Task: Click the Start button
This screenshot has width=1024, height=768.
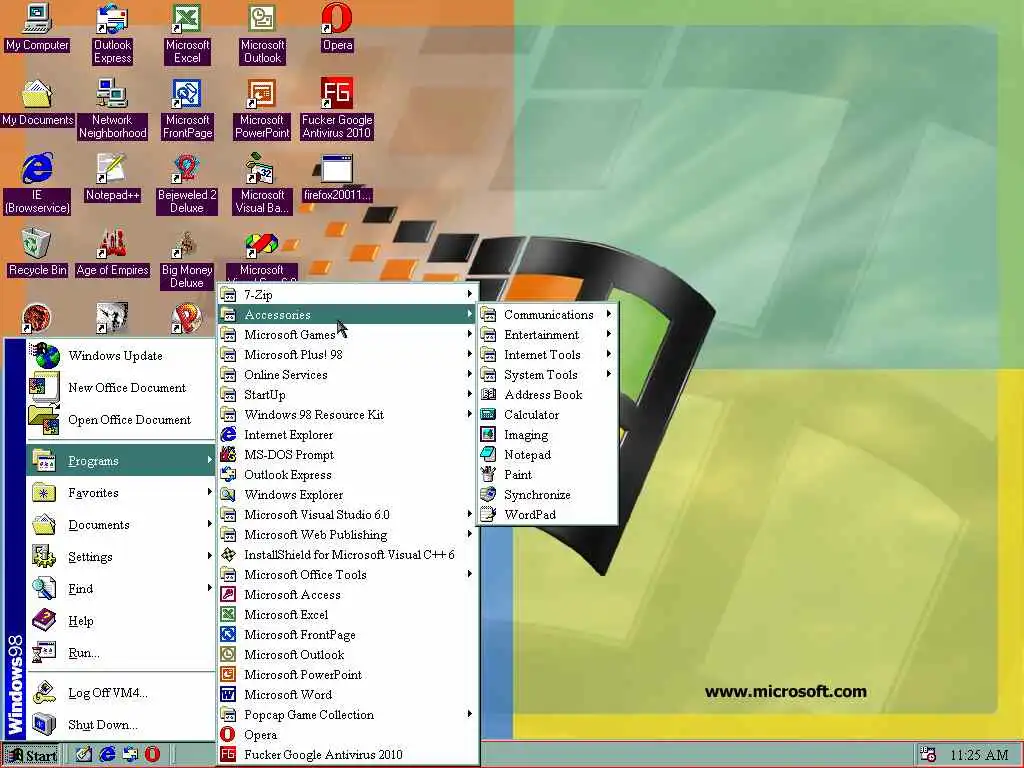Action: 31,756
